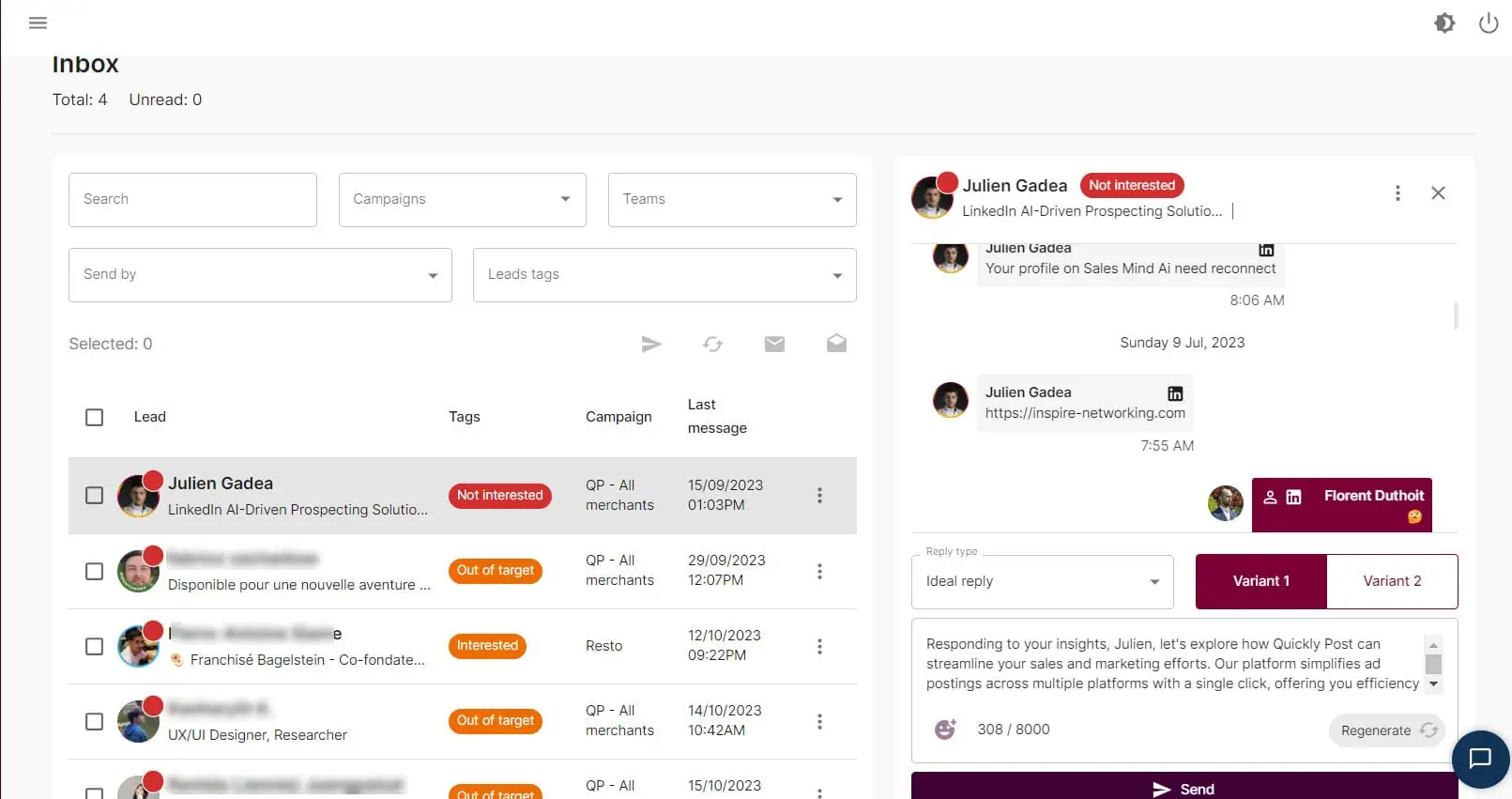The image size is (1512, 799).
Task: Close the Julien Gadea conversation panel
Action: pos(1438,192)
